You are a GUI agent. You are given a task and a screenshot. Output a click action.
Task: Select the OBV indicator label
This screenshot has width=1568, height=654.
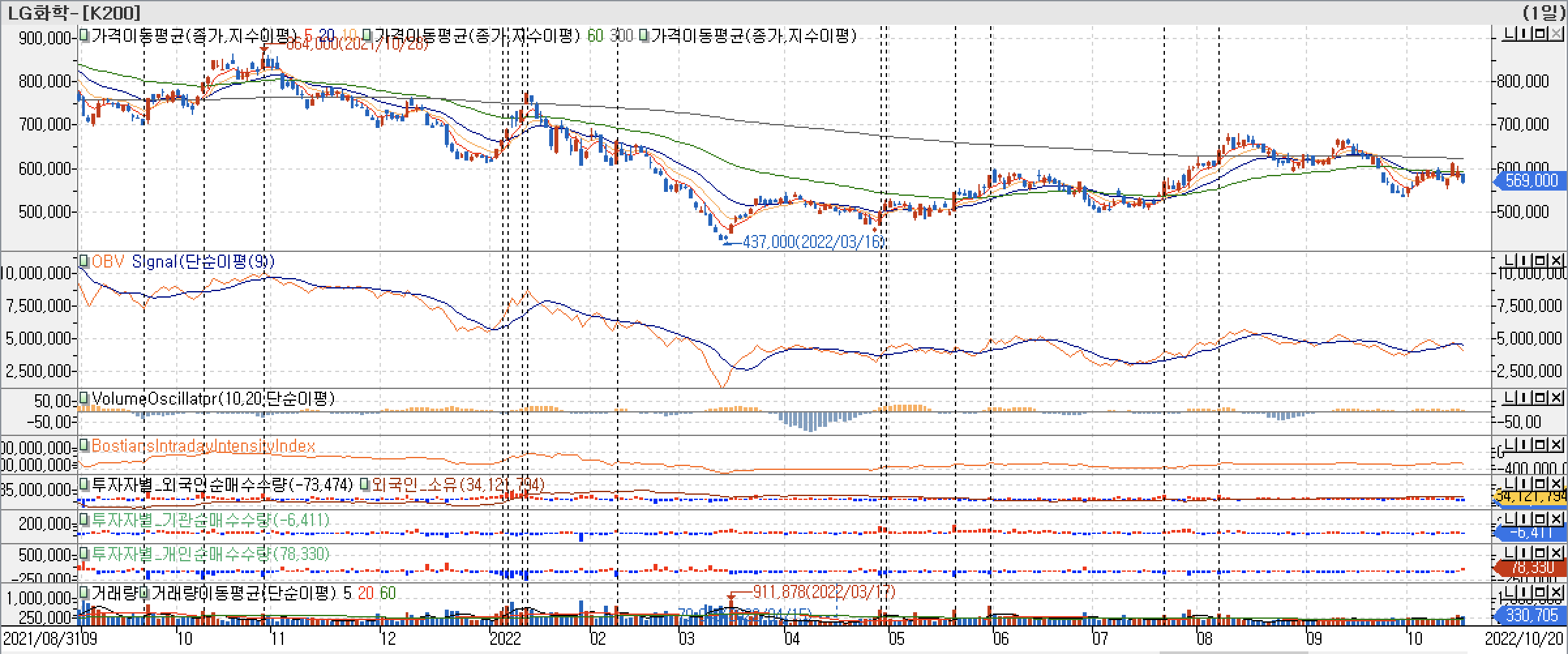coord(108,261)
